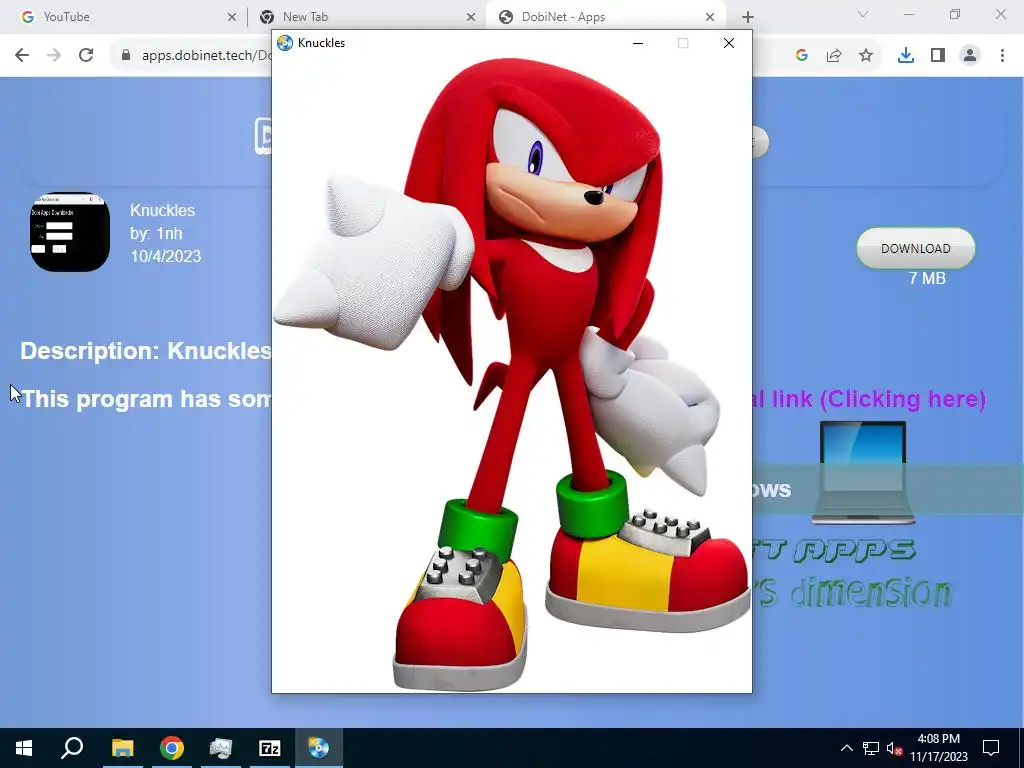The width and height of the screenshot is (1024, 768).
Task: Click the author text by: 1nh
Action: (156, 233)
